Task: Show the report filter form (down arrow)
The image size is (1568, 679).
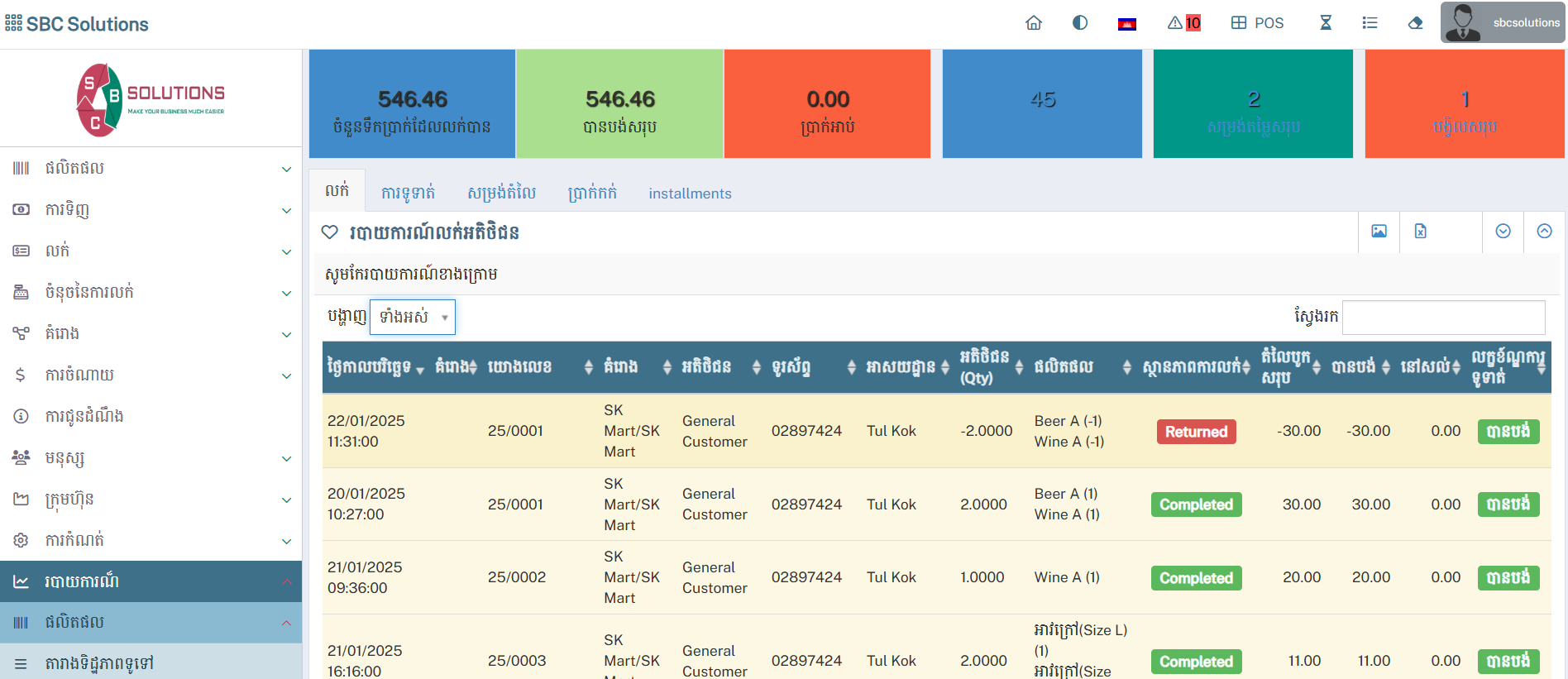Action: [1503, 232]
